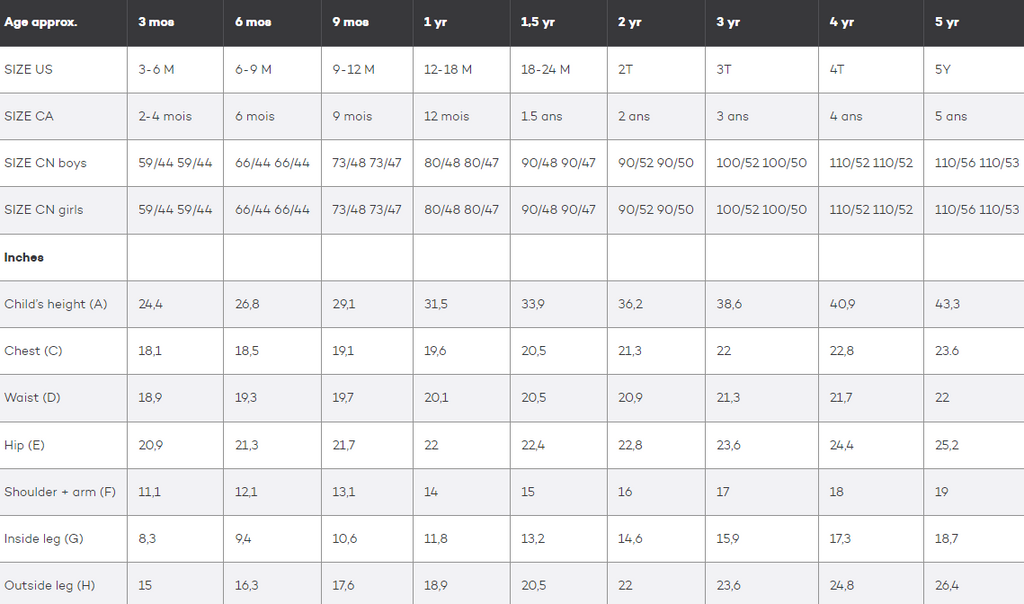Select the Waist (D) row label
Image resolution: width=1024 pixels, height=604 pixels.
pyautogui.click(x=32, y=398)
